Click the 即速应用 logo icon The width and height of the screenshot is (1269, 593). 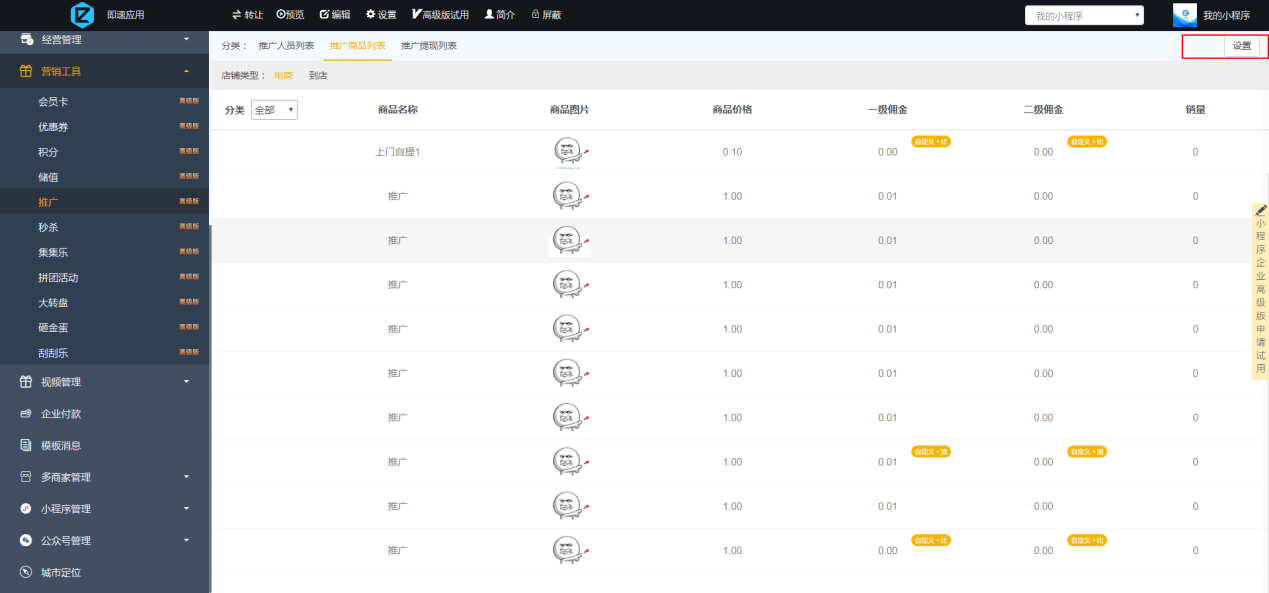pyautogui.click(x=82, y=15)
